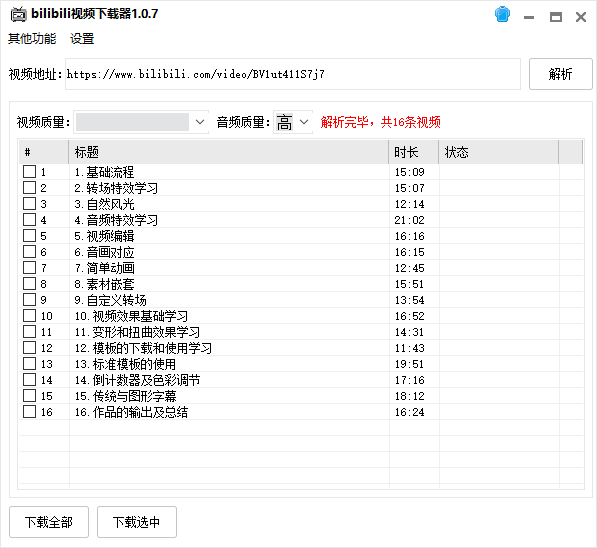Click the 时长 column header
The height and width of the screenshot is (548, 597).
click(x=414, y=152)
